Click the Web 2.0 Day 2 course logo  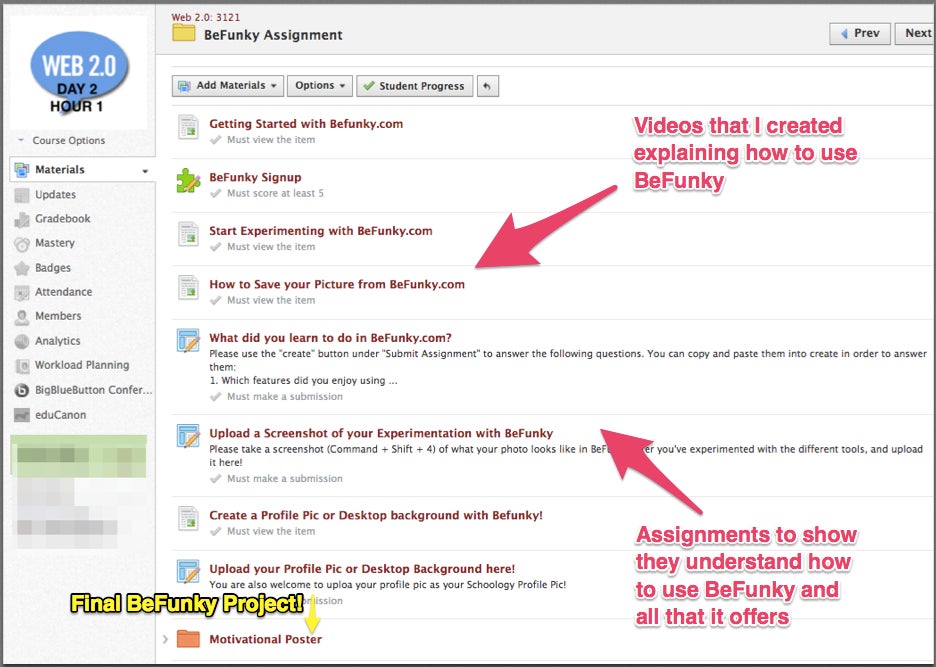click(79, 73)
